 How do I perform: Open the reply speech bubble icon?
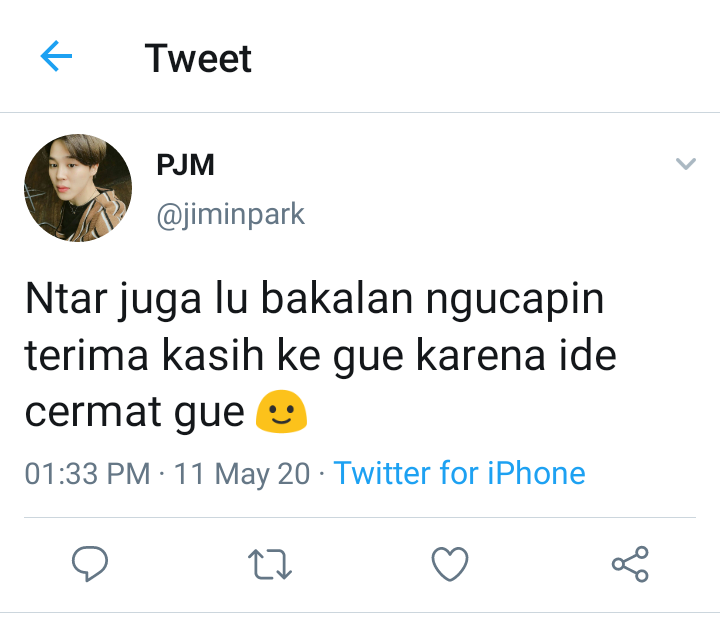tap(90, 563)
